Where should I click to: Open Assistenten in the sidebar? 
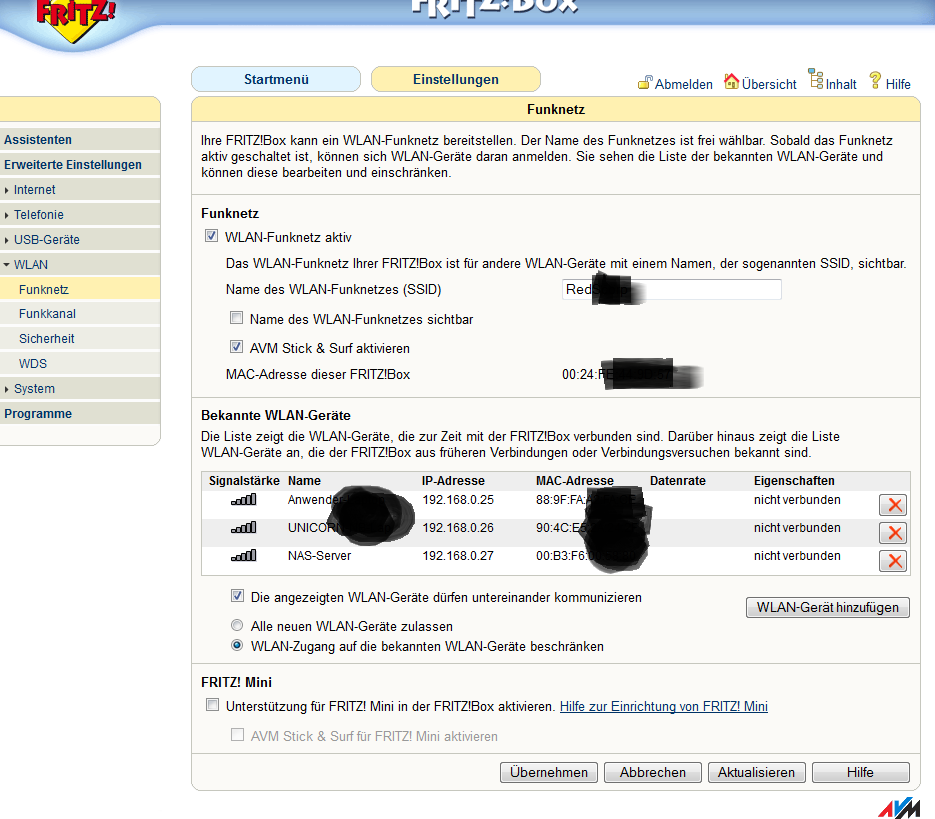(x=80, y=140)
